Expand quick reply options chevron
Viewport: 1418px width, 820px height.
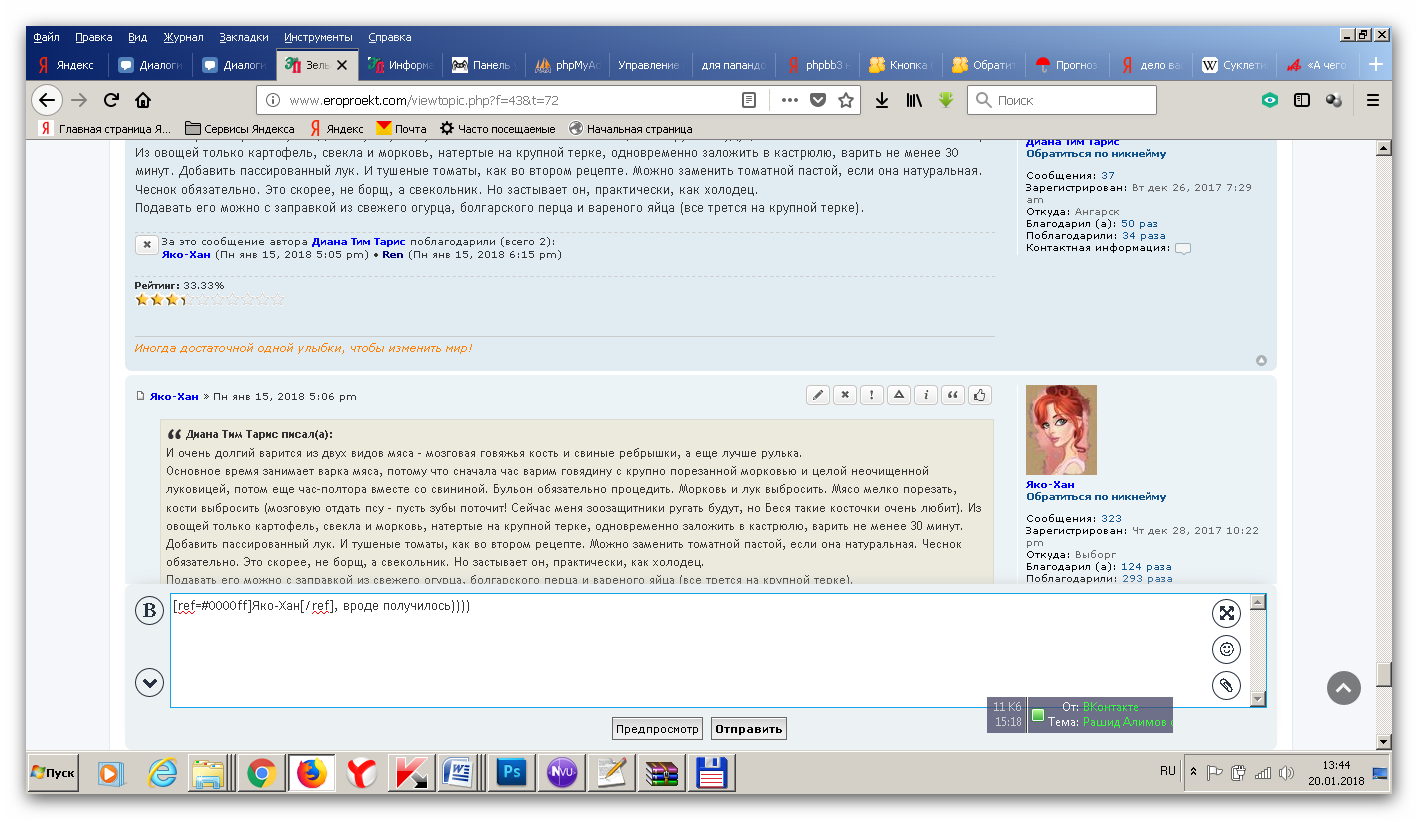pyautogui.click(x=149, y=683)
